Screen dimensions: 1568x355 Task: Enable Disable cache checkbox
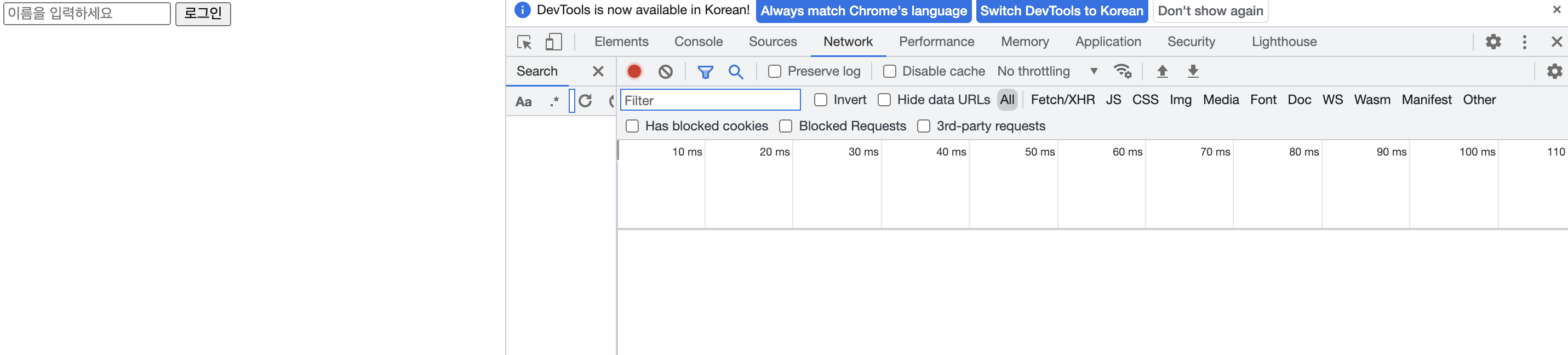click(889, 71)
